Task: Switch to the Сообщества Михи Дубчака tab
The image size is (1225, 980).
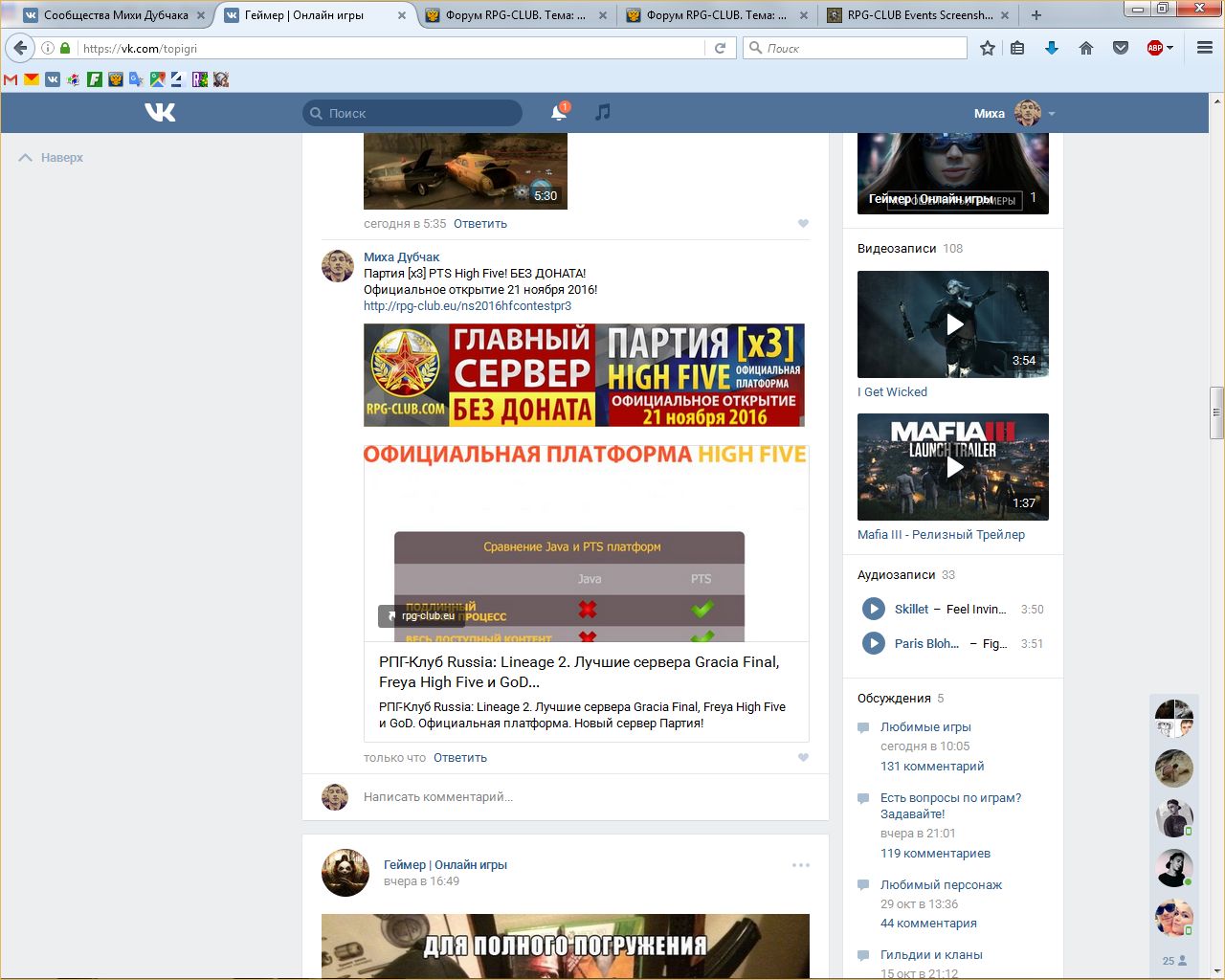Action: [115, 15]
